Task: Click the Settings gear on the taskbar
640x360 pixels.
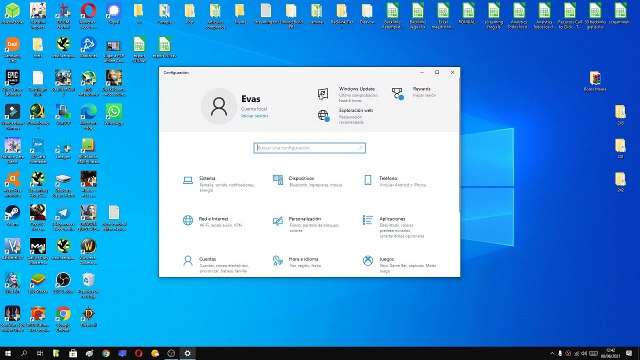Action: [x=187, y=353]
